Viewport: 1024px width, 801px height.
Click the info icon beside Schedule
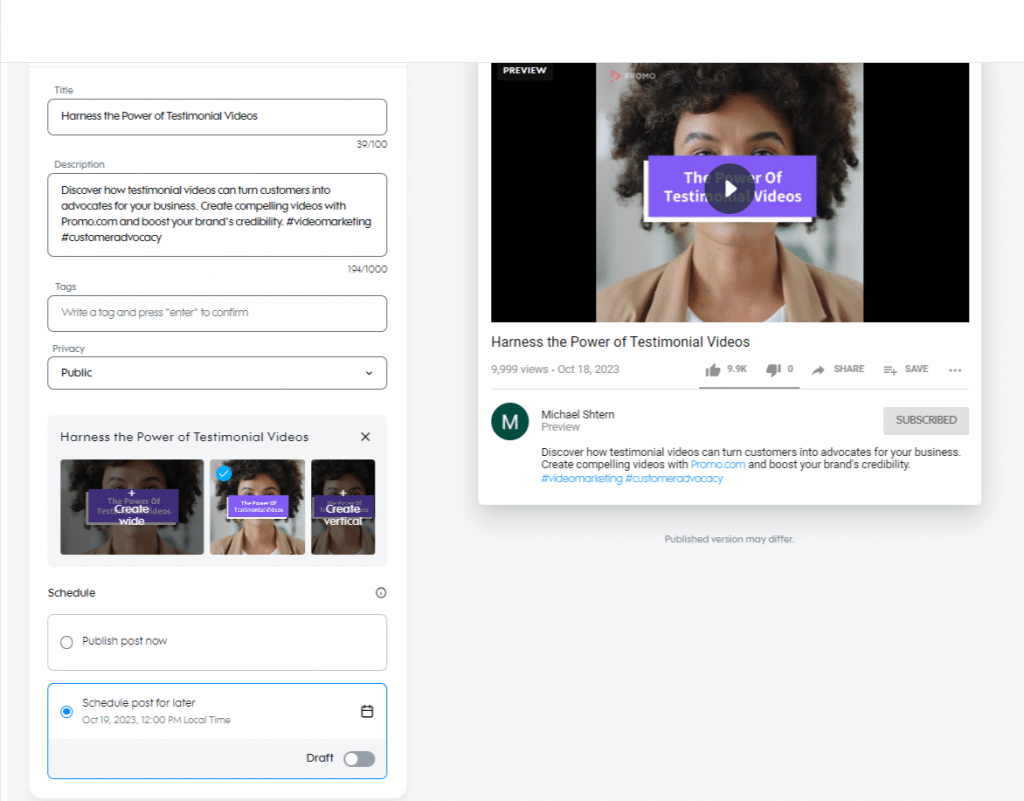pos(381,592)
